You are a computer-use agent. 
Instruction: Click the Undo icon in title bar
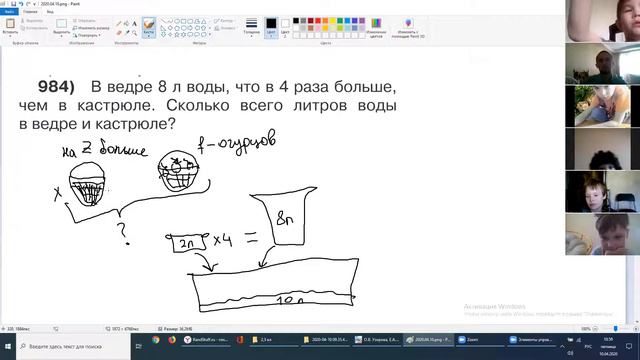pos(21,4)
